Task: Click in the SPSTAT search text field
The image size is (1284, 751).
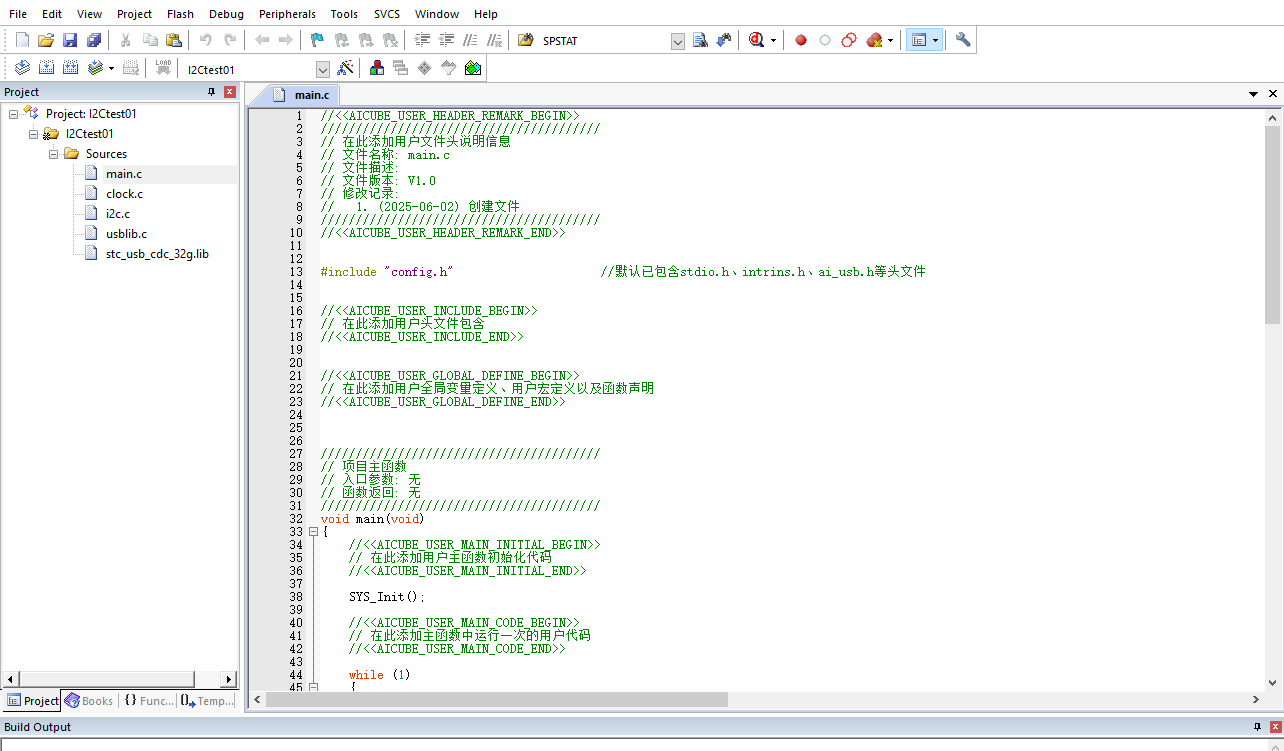Action: pyautogui.click(x=604, y=41)
